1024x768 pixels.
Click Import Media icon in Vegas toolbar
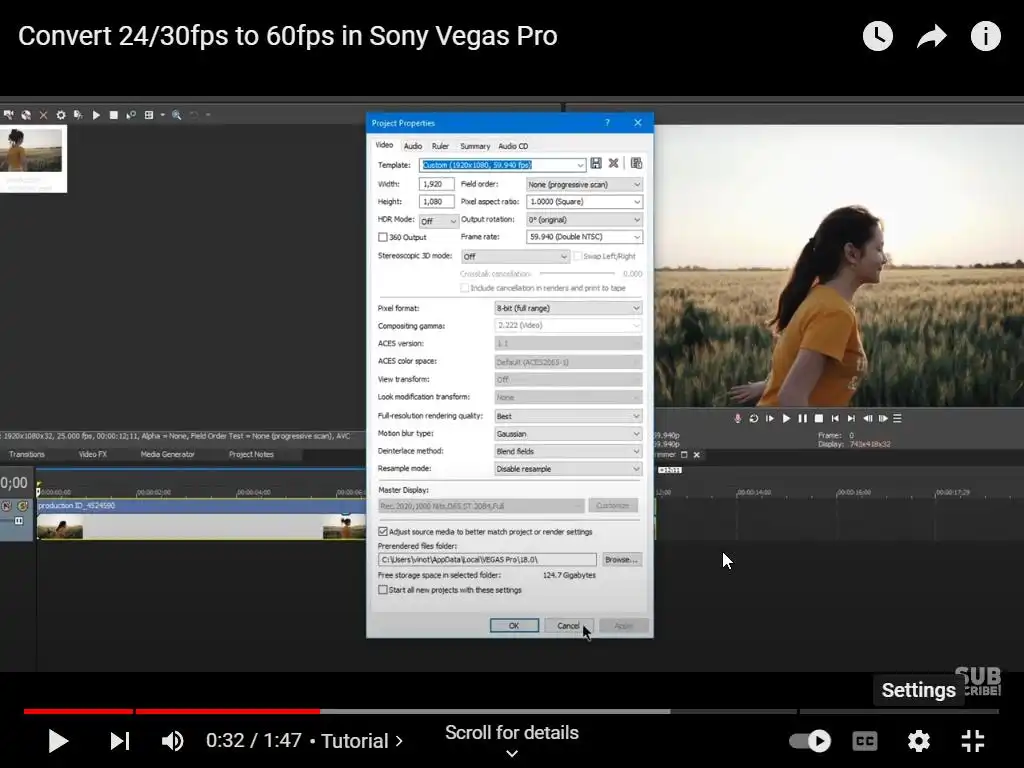pyautogui.click(x=8, y=115)
